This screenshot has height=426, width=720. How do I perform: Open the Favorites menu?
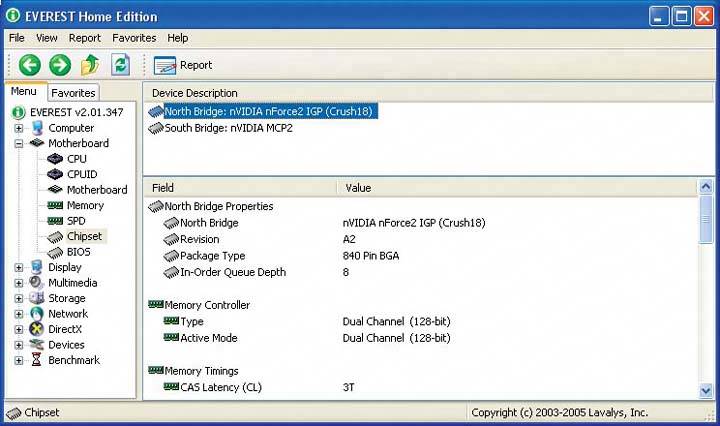[x=134, y=38]
